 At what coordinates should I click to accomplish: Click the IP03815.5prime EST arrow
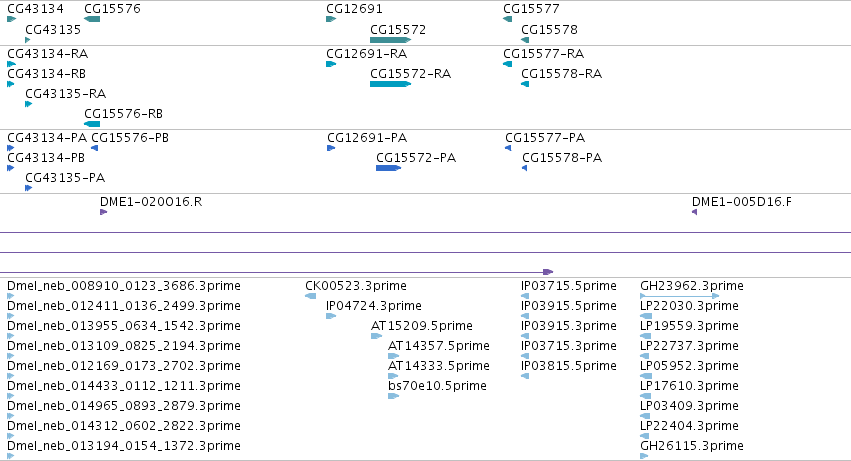[525, 376]
